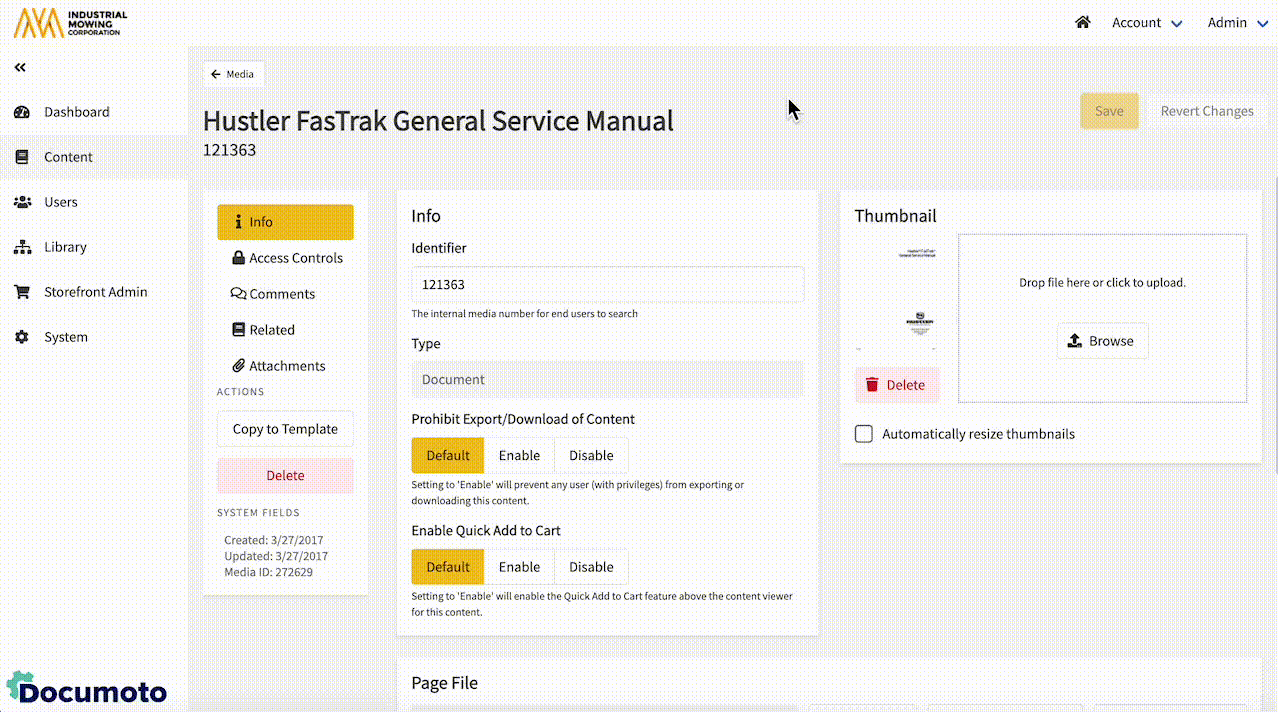Check Automatically resize thumbnails

(864, 434)
